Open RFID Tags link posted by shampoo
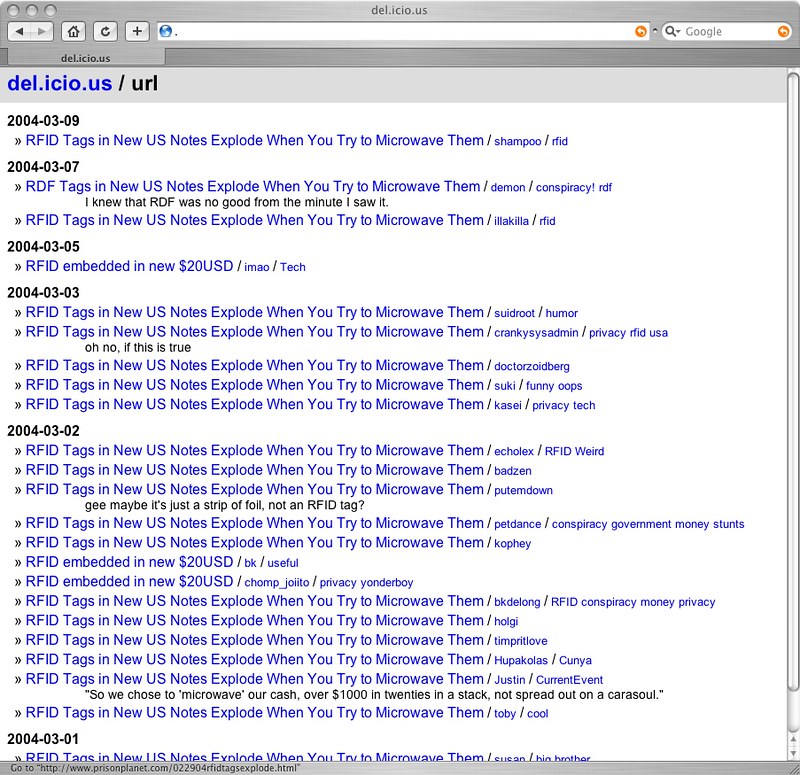The width and height of the screenshot is (800, 775). (254, 140)
